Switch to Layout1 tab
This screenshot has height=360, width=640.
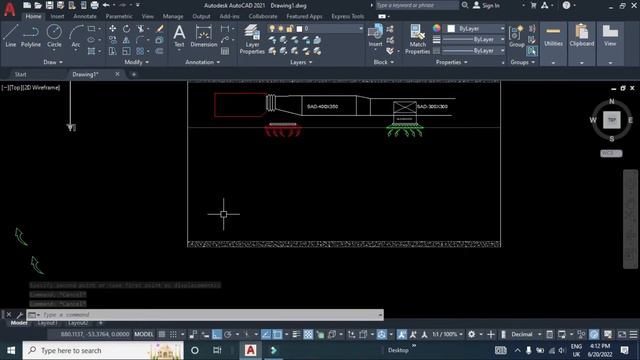(x=47, y=323)
